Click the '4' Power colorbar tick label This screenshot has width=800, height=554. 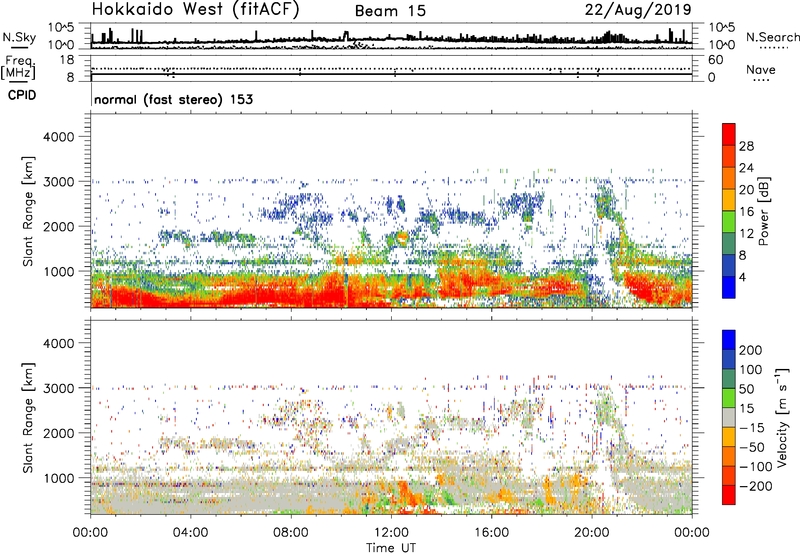742,277
